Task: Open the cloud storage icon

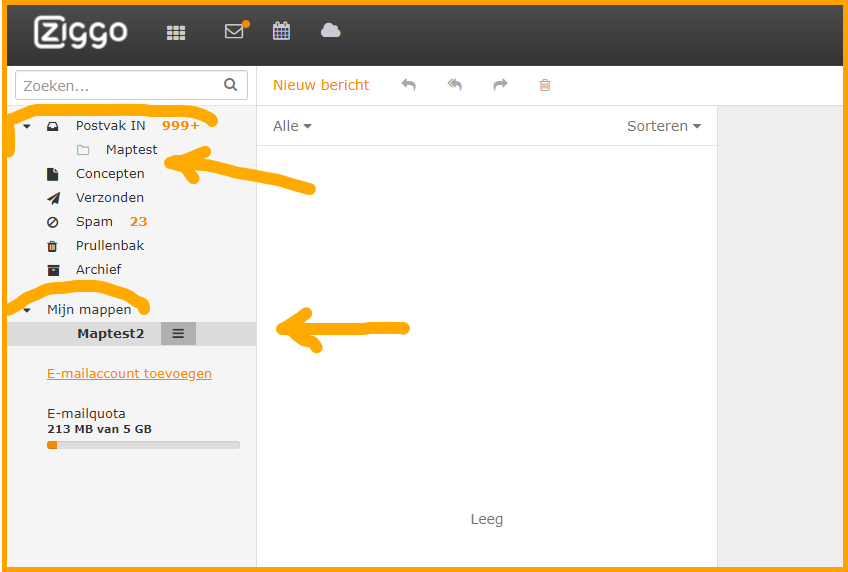Action: coord(330,31)
